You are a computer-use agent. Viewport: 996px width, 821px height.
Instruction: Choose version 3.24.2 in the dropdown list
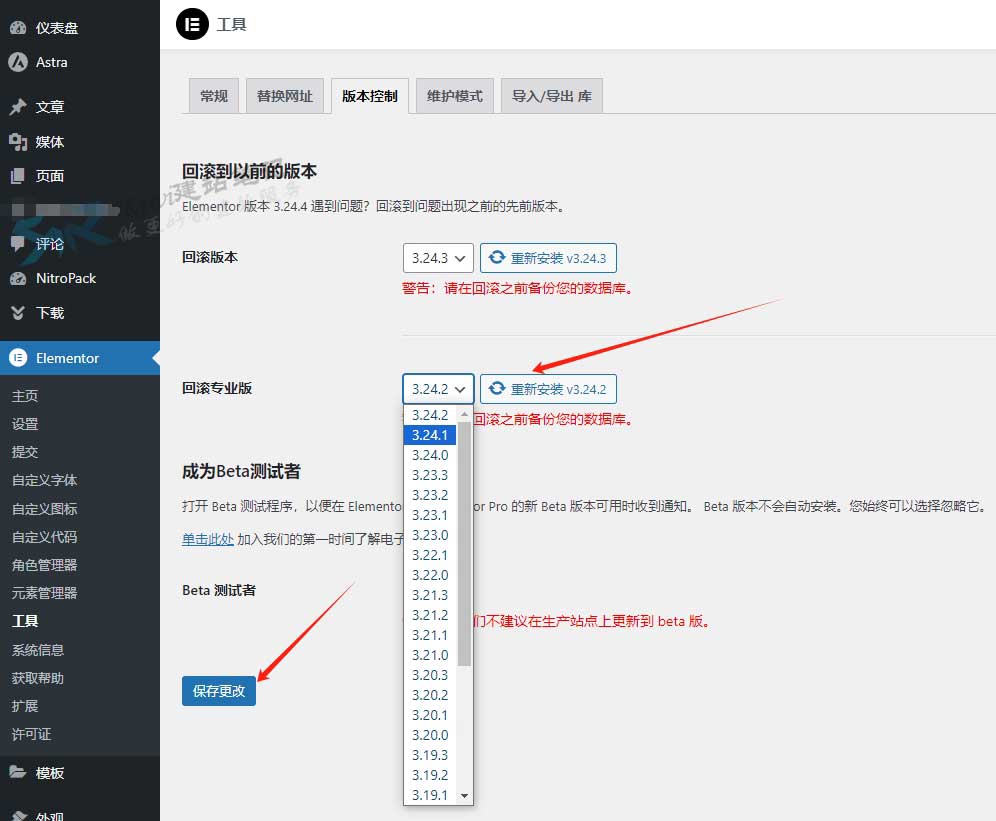[x=430, y=415]
